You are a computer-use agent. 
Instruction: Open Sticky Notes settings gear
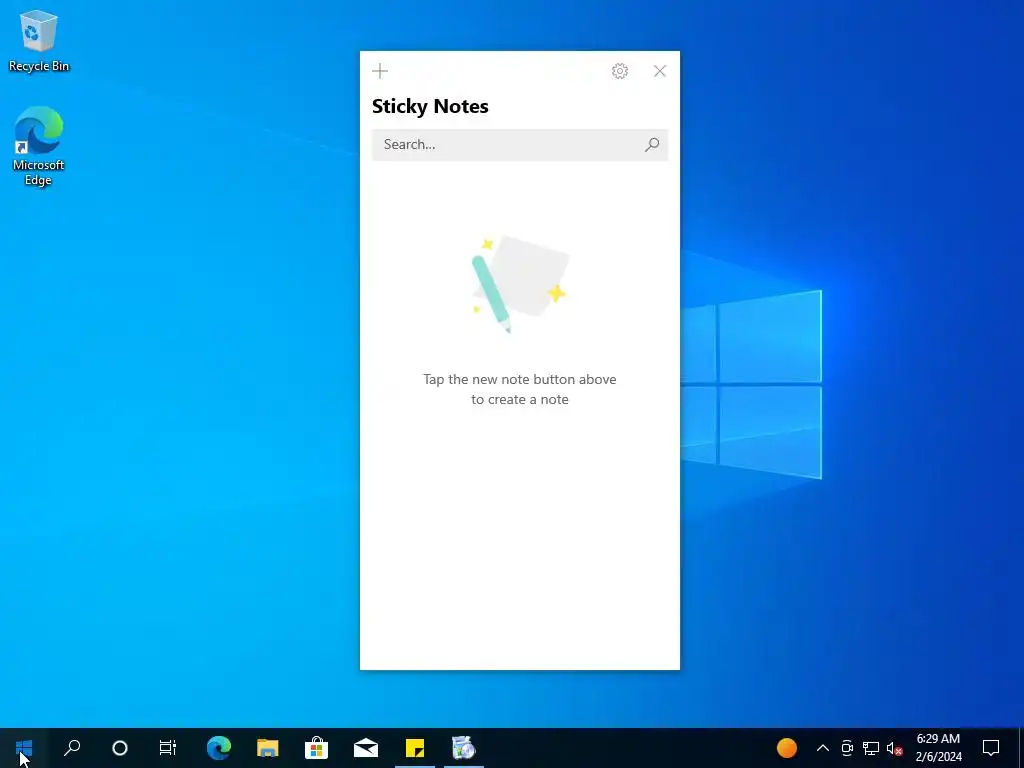pyautogui.click(x=620, y=71)
